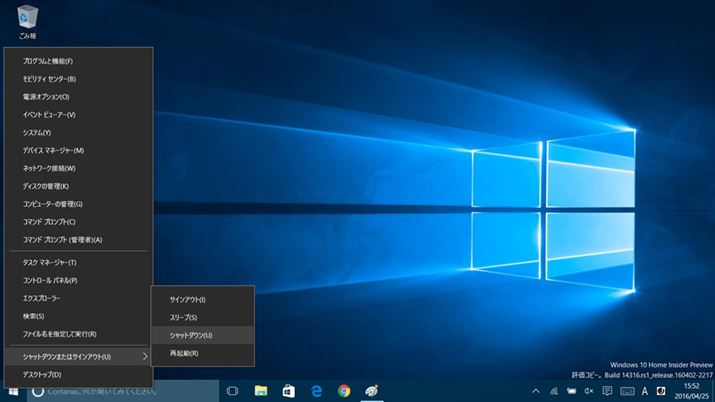Click the Task View taskbar icon
This screenshot has height=402, width=715.
click(232, 391)
